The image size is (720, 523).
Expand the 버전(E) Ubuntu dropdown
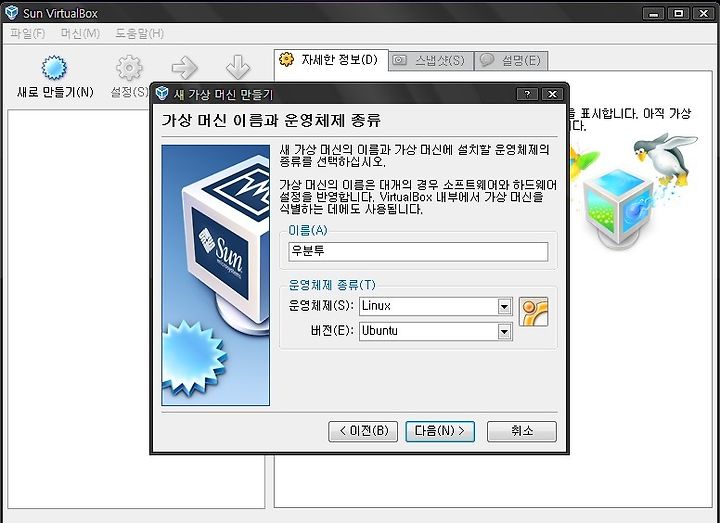[x=504, y=331]
